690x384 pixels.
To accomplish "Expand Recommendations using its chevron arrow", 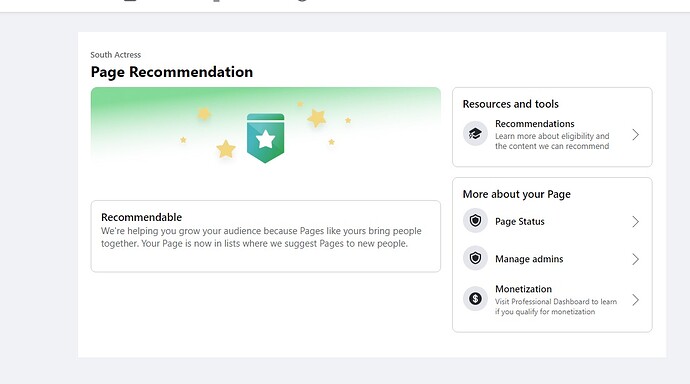I will tap(635, 135).
